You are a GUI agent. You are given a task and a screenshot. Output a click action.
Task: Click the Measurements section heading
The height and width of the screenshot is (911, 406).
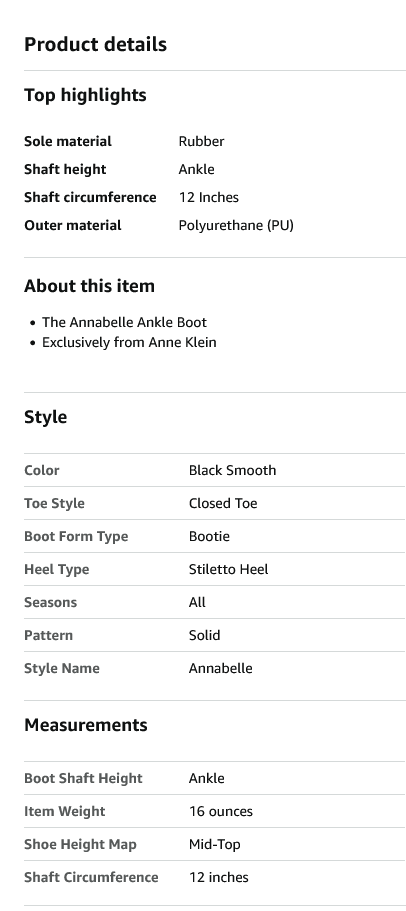pos(86,725)
